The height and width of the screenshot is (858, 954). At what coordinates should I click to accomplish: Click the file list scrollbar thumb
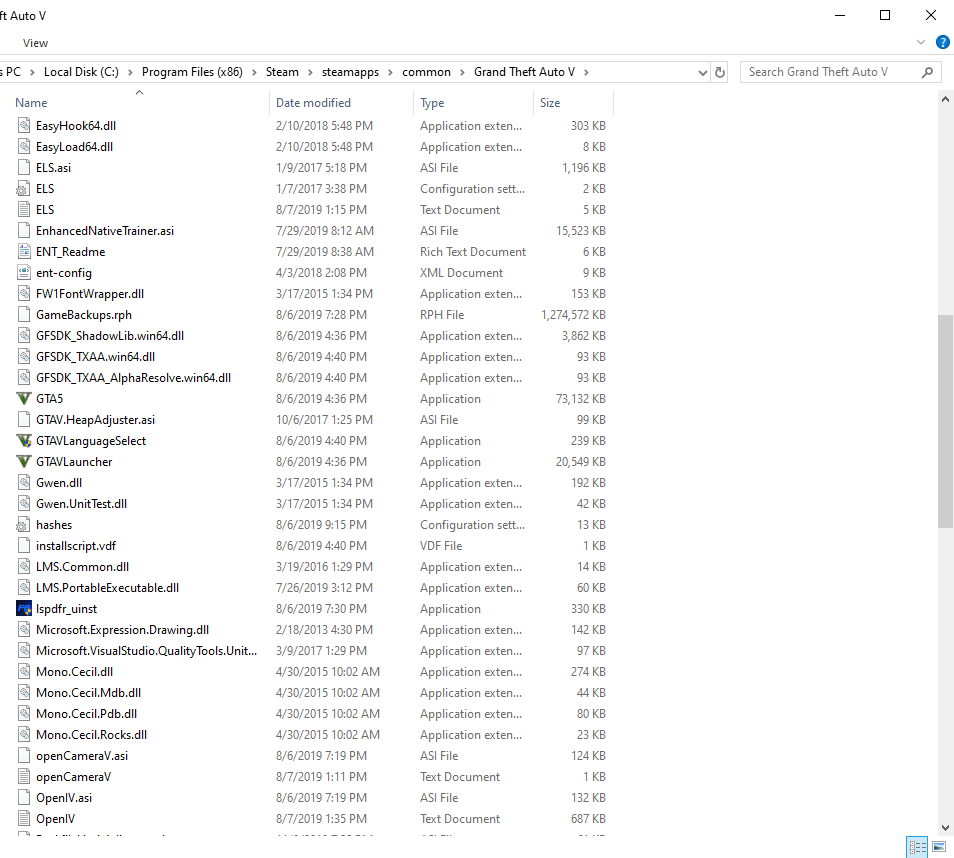(945, 421)
